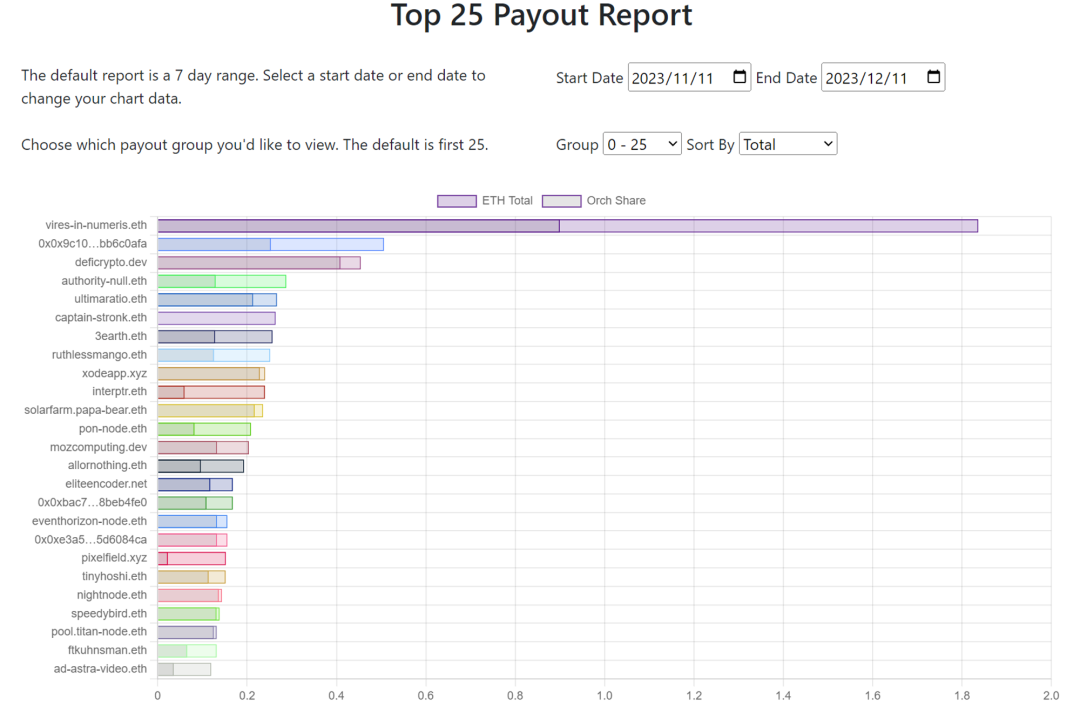
Task: Click the captain-stronk.eth bar
Action: [x=216, y=318]
